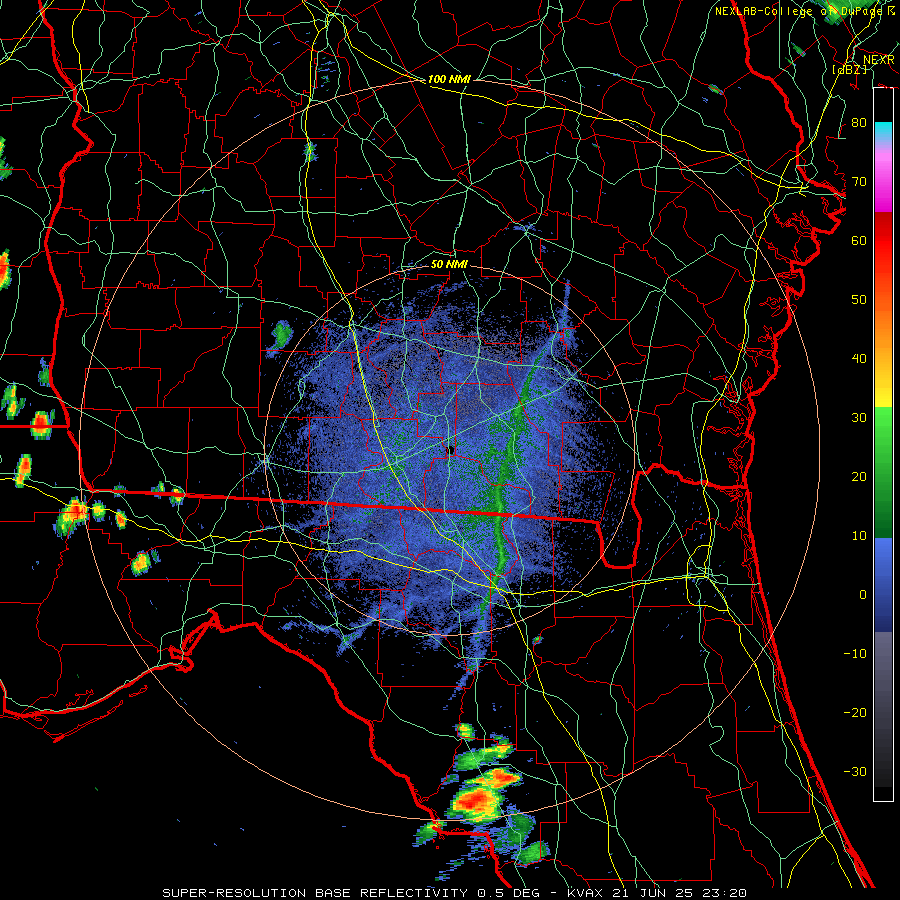
Task: Select the 20 value on the dBZ scale
Action: 859,477
